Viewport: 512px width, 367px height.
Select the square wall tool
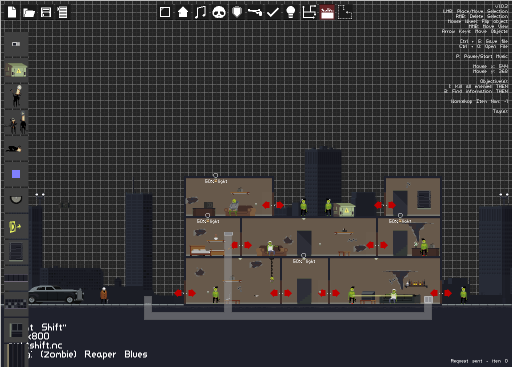(x=165, y=12)
